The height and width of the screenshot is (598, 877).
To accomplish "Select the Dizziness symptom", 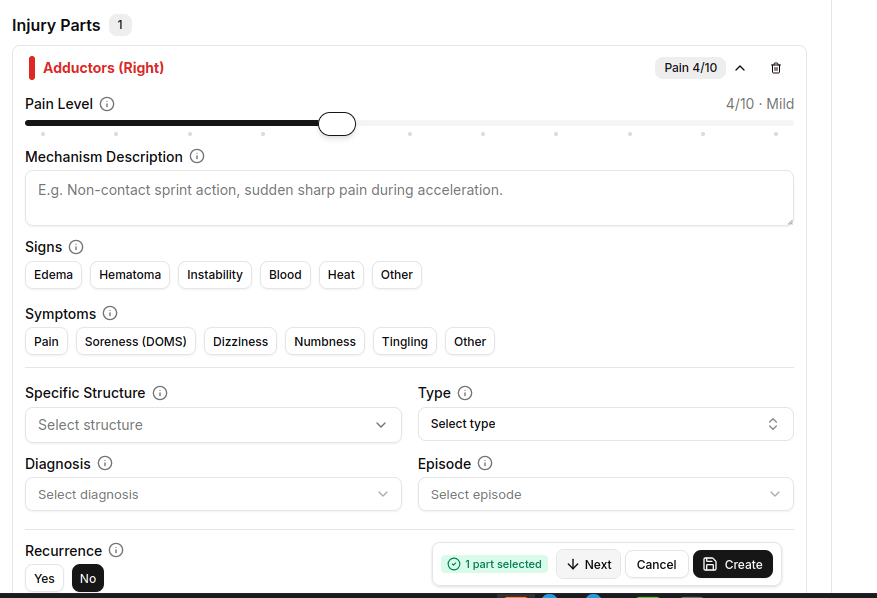I will click(241, 342).
